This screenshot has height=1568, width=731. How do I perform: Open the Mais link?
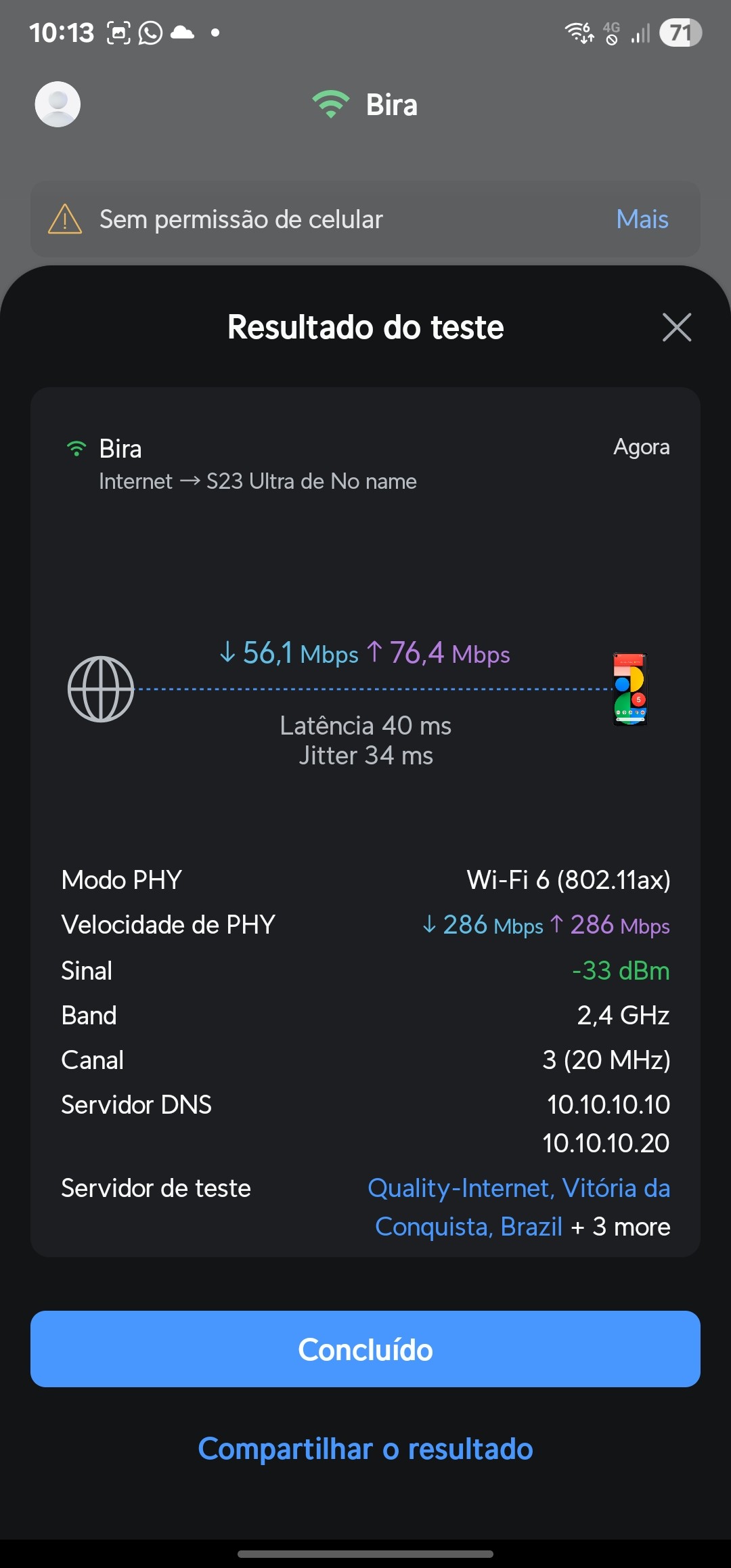pyautogui.click(x=642, y=219)
